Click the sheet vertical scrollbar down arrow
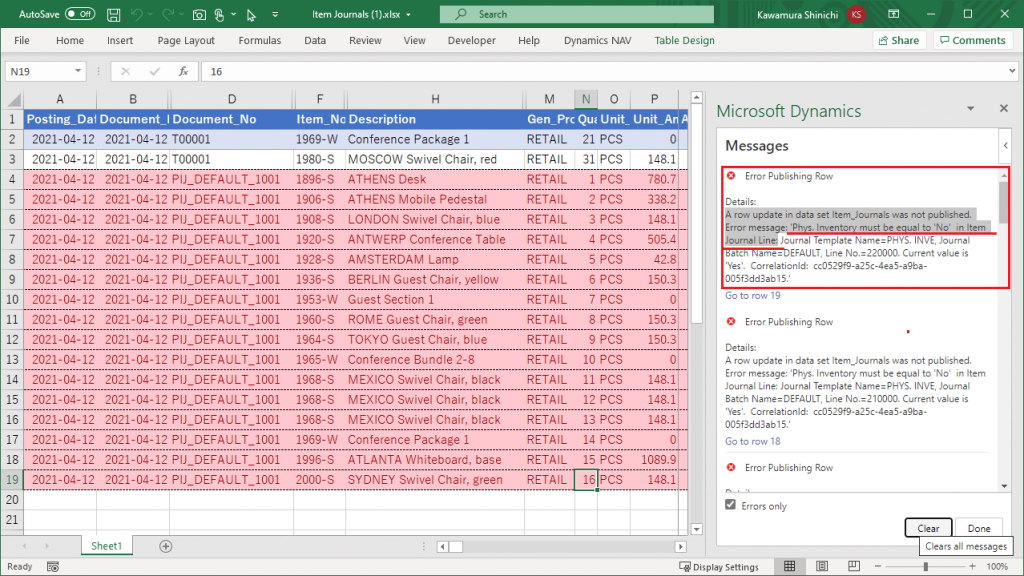 tap(696, 529)
